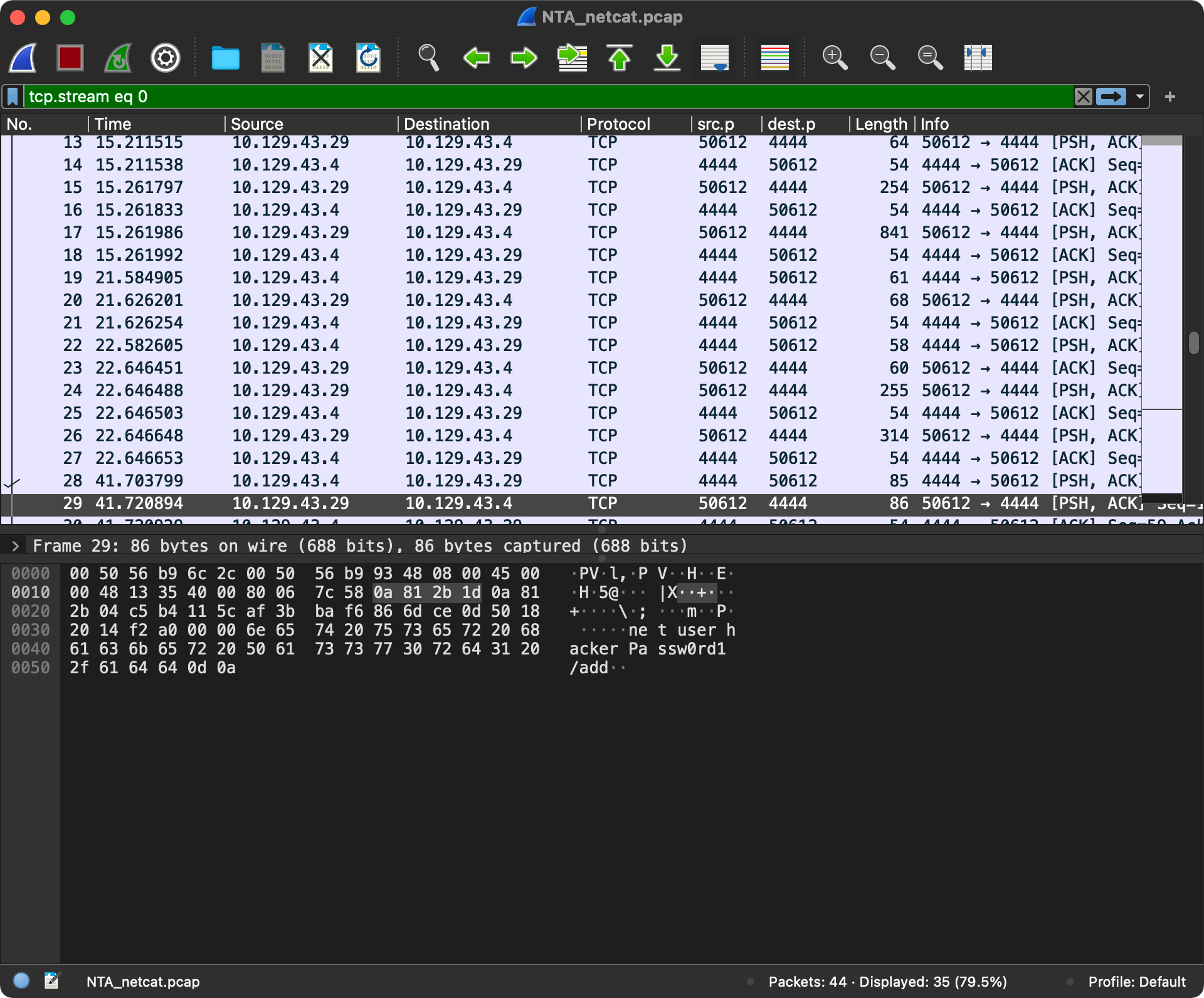Select packet 26 with length 314
The image size is (1204, 998).
point(571,436)
